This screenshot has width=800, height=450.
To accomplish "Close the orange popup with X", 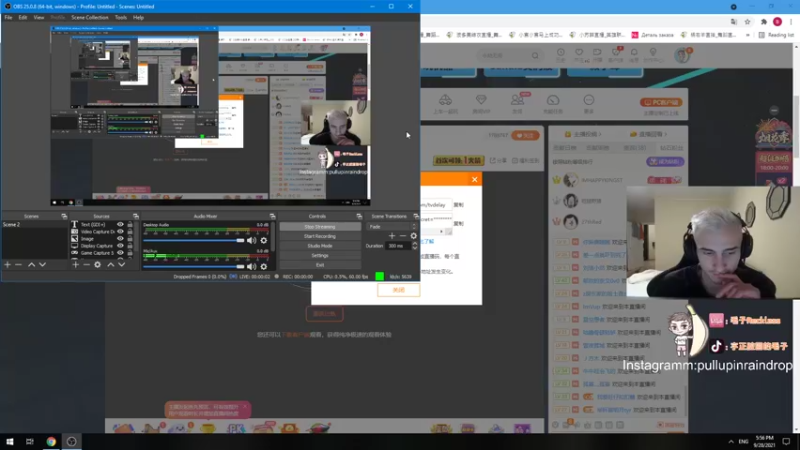I will (x=474, y=179).
